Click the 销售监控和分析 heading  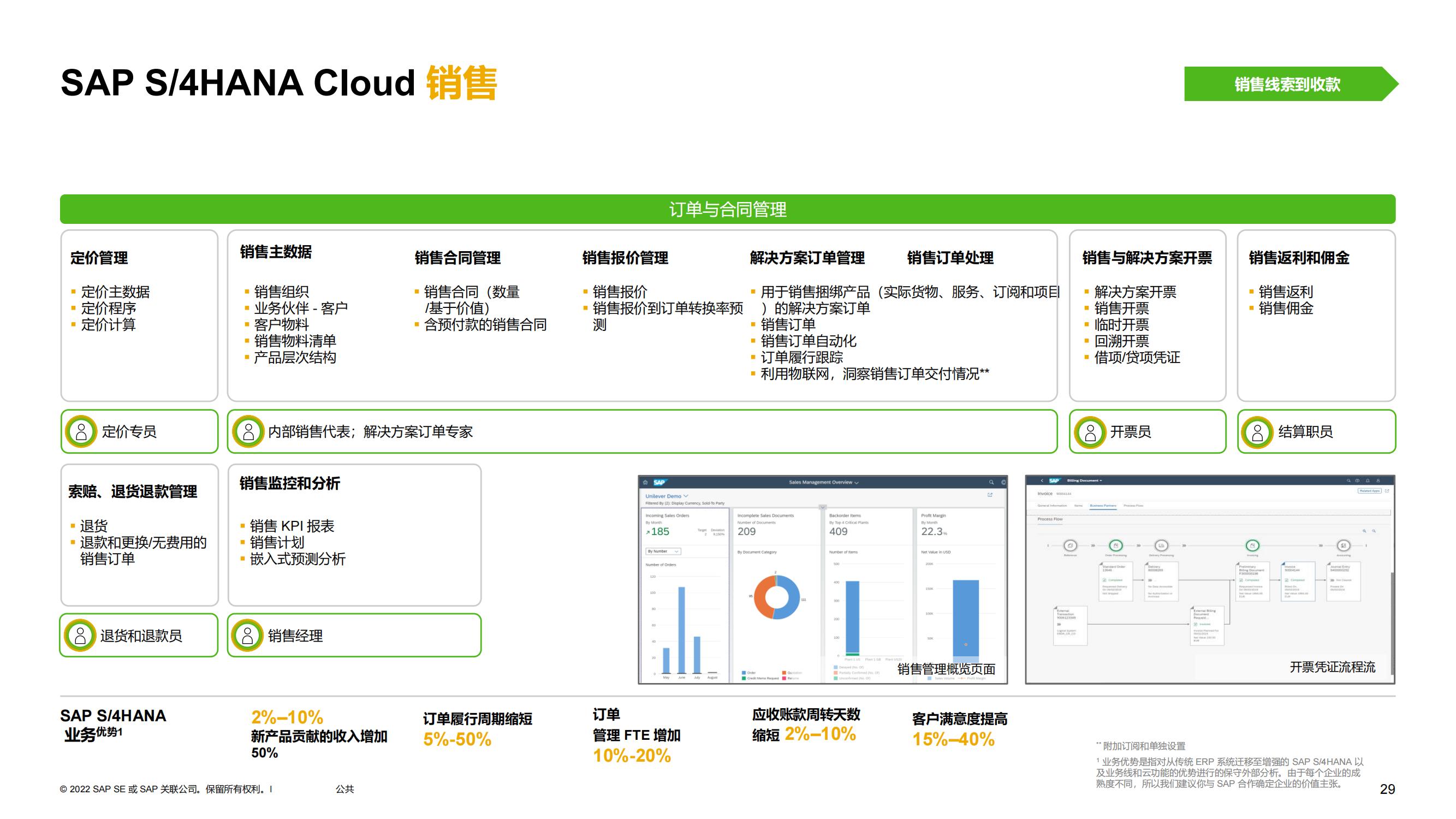289,483
